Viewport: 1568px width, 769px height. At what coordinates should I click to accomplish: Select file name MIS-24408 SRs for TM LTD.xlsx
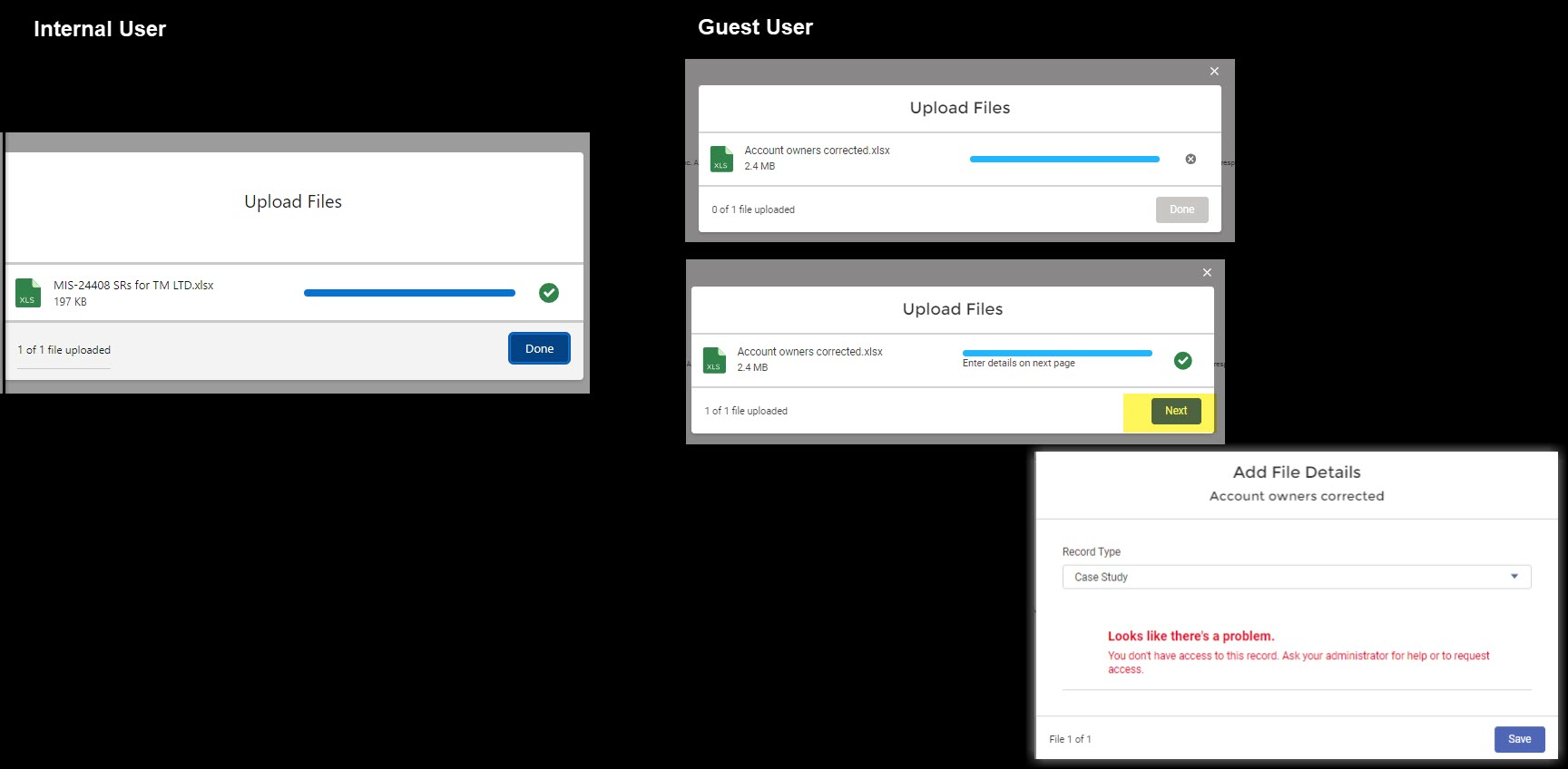pyautogui.click(x=133, y=285)
